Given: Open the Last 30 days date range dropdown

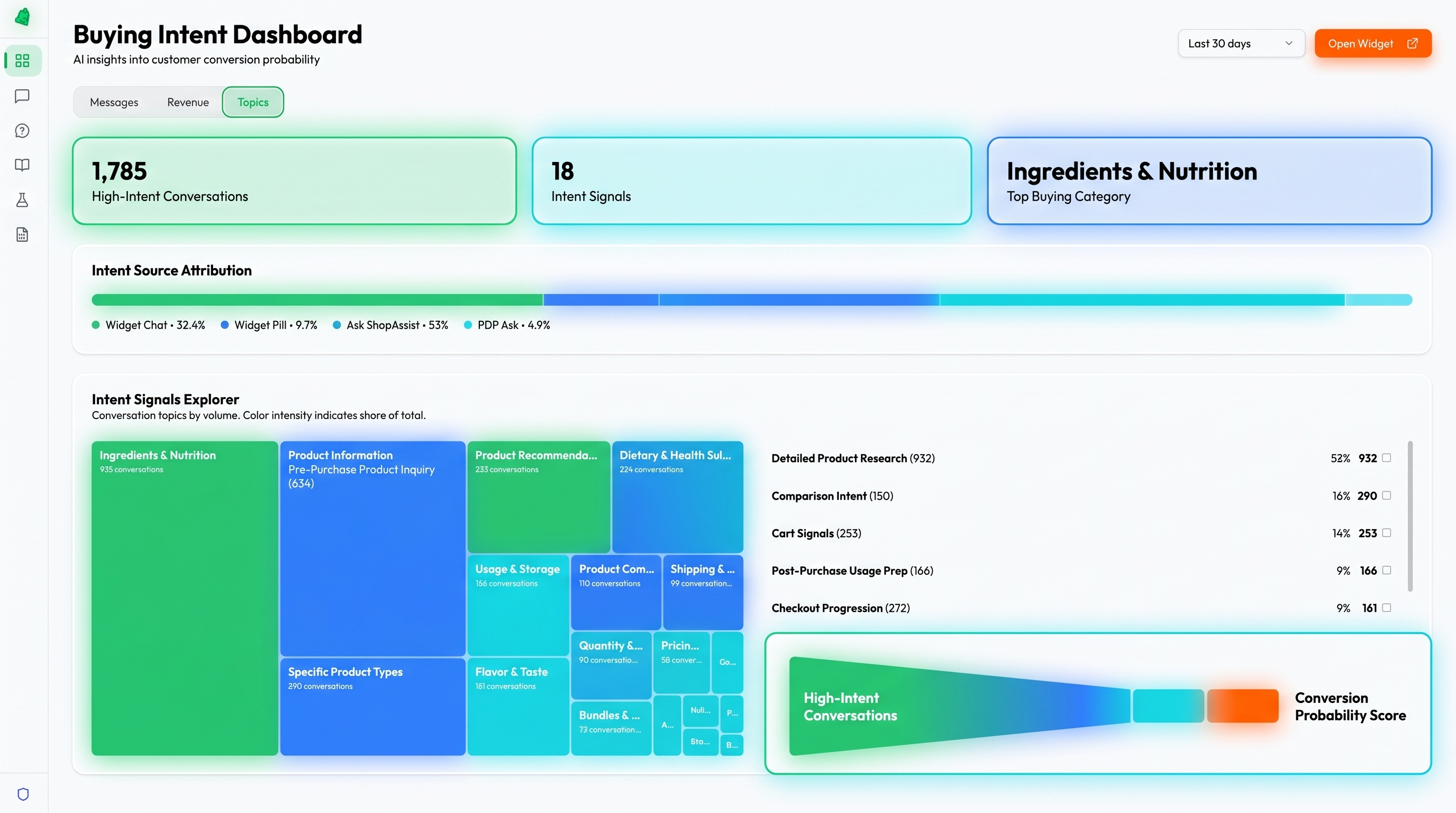Looking at the screenshot, I should point(1241,43).
